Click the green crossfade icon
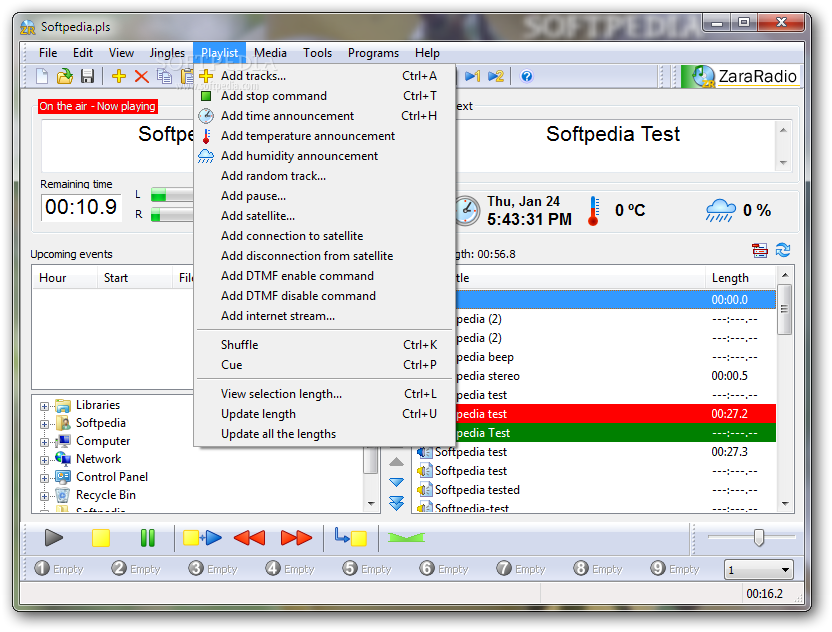The image size is (832, 632). coord(406,538)
